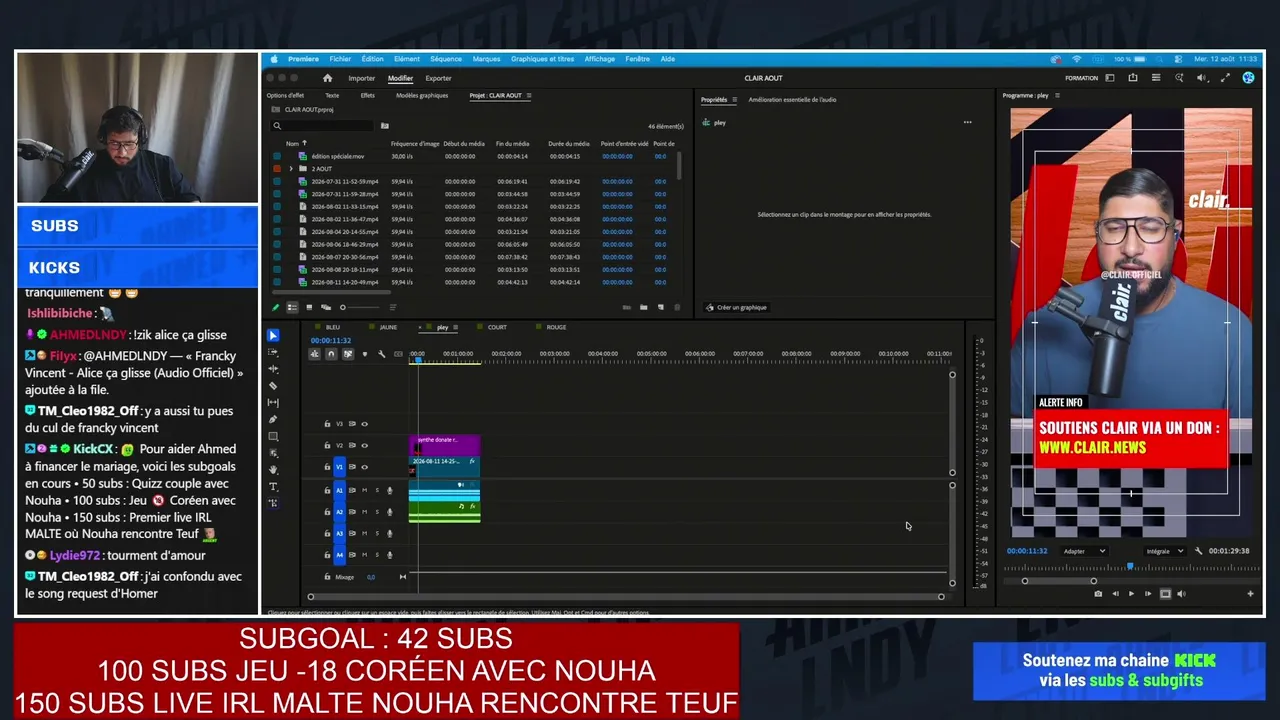
Task: Toggle visibility of video track V3
Action: pyautogui.click(x=364, y=424)
